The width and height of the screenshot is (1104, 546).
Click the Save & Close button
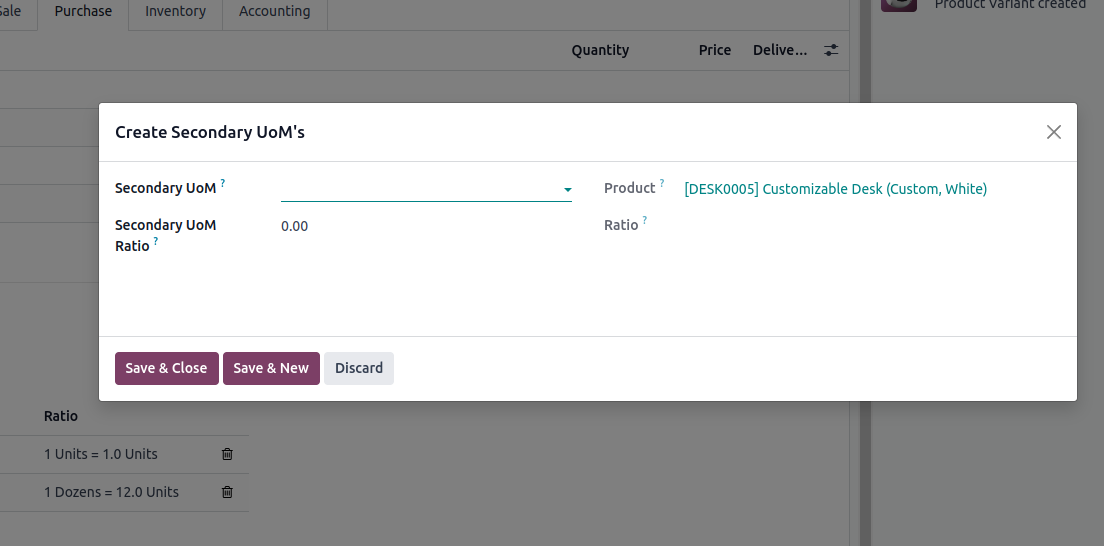tap(166, 368)
